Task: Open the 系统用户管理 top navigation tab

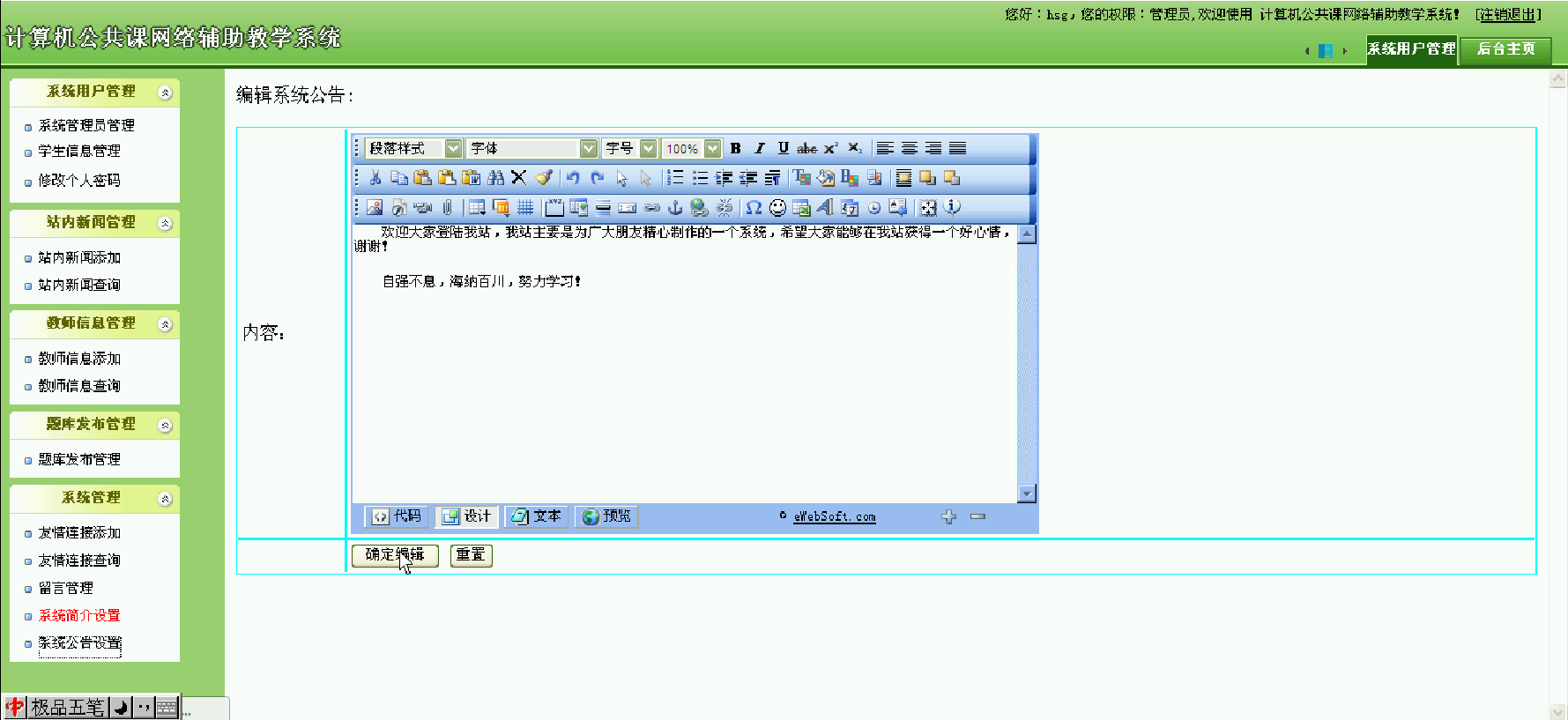Action: 1411,49
